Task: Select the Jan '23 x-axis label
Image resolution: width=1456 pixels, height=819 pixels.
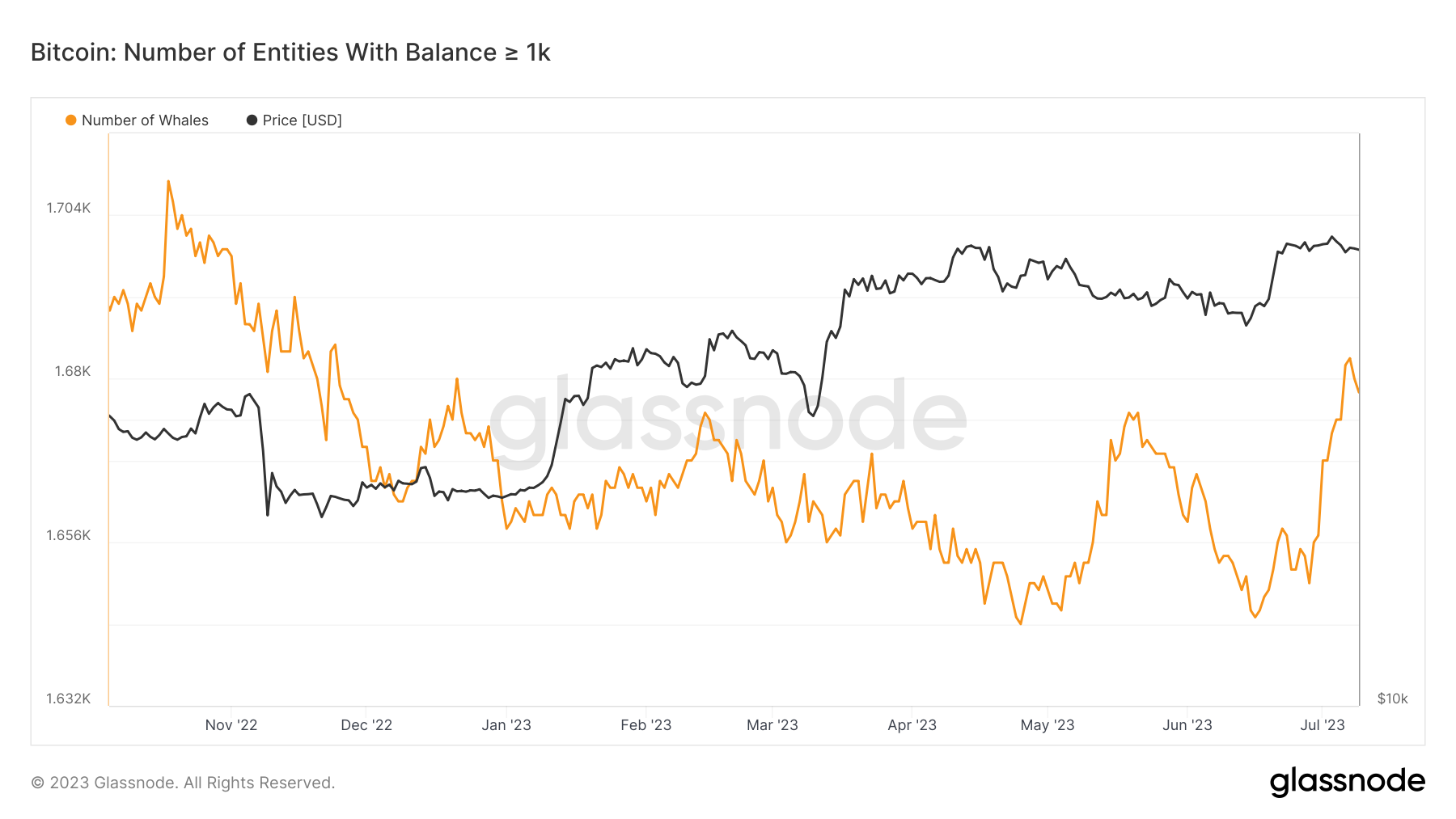Action: coord(506,725)
